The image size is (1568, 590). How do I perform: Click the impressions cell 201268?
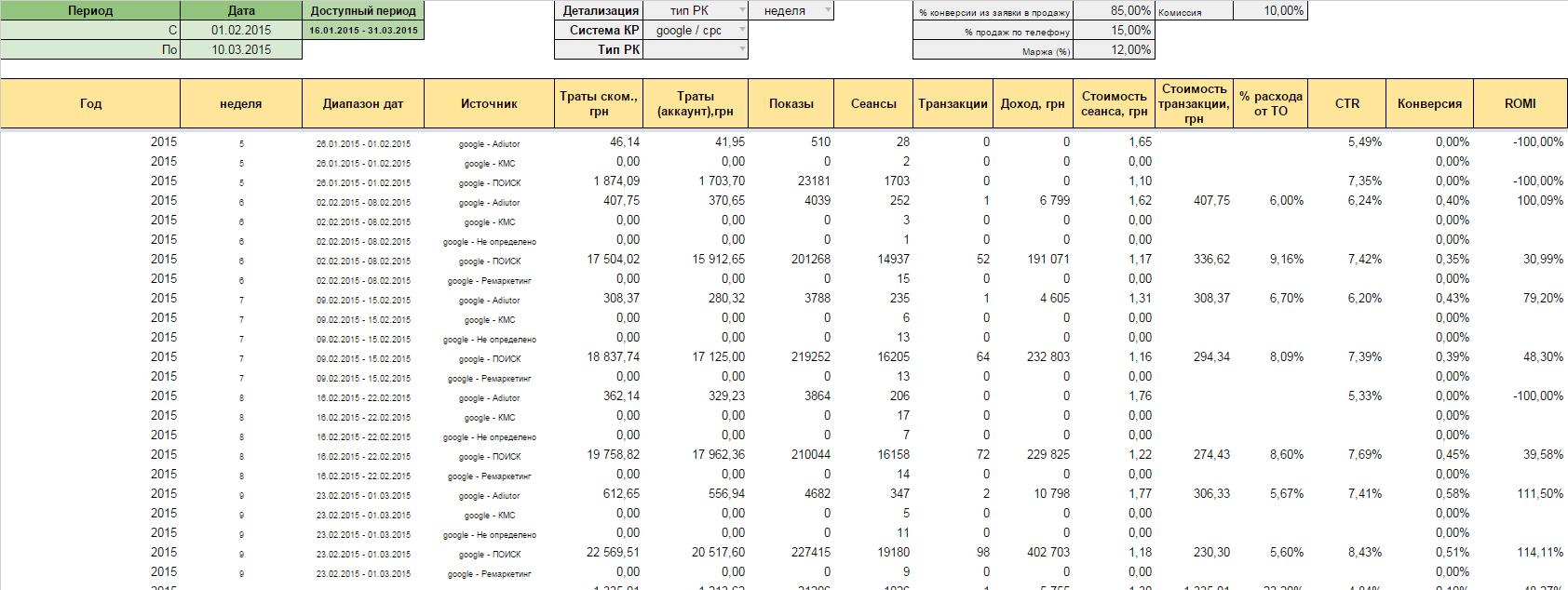(x=811, y=259)
